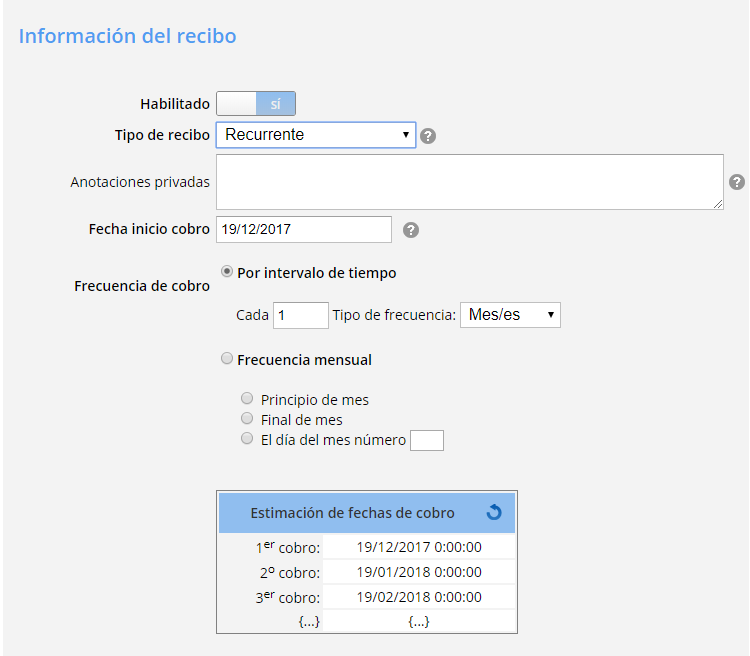Screen dimensions: 750x656
Task: Click the 3er cobro date 19/02/2018
Action: coord(419,597)
